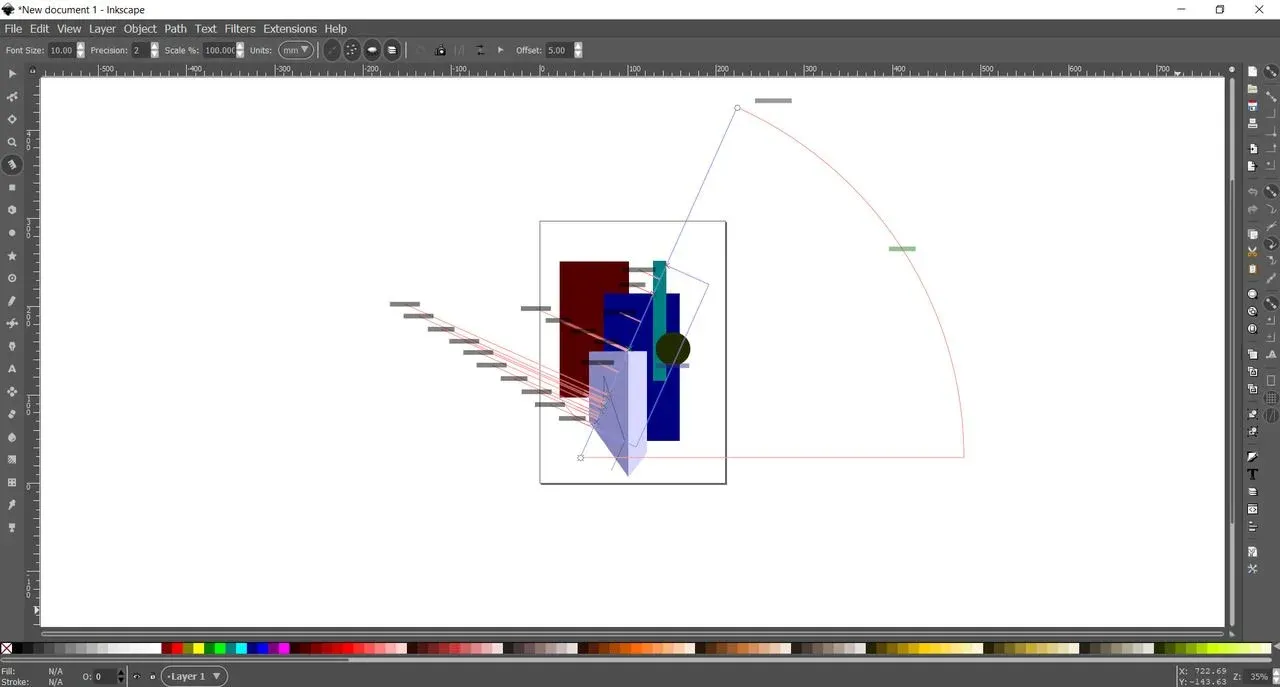This screenshot has width=1280, height=687.
Task: Open the Units dropdown showing mm
Action: [293, 49]
